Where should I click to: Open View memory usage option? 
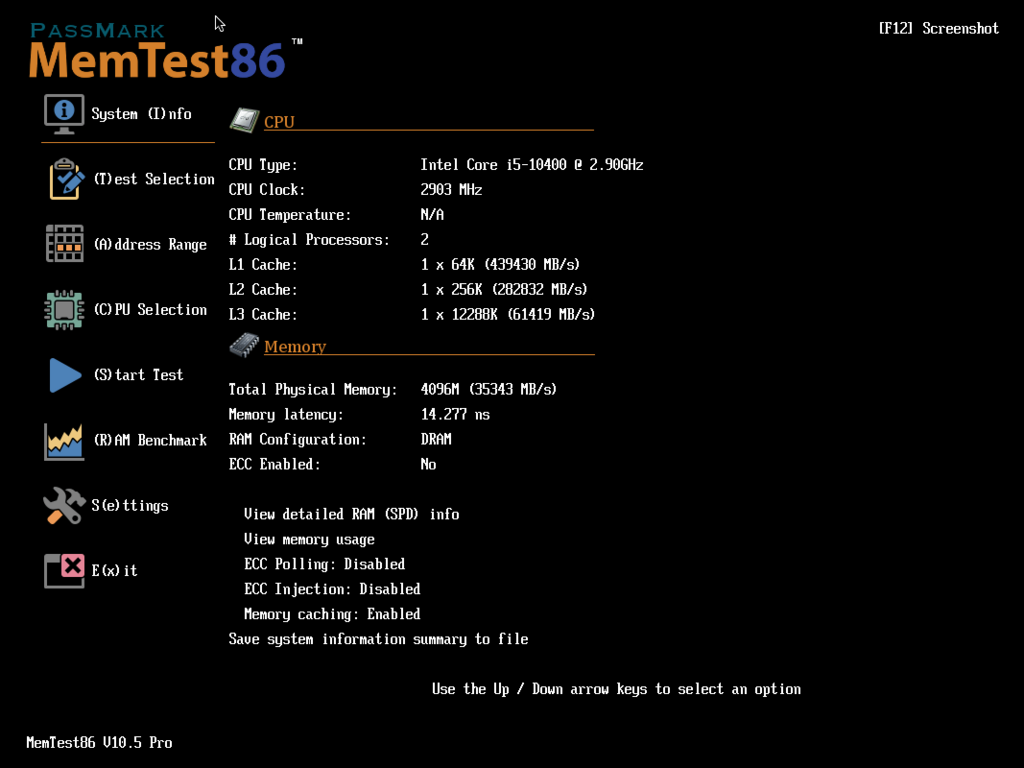click(x=309, y=539)
